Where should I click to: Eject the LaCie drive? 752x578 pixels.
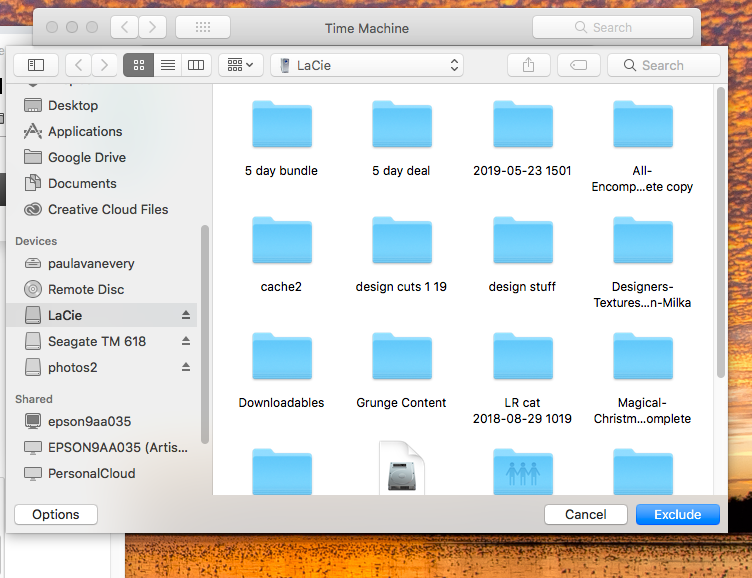[186, 315]
